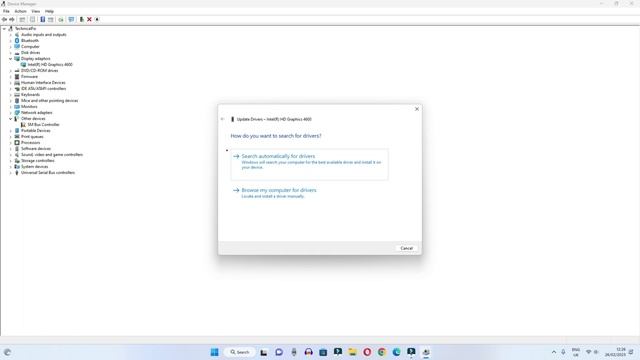Open the Help menu
640x360 pixels.
pos(49,11)
